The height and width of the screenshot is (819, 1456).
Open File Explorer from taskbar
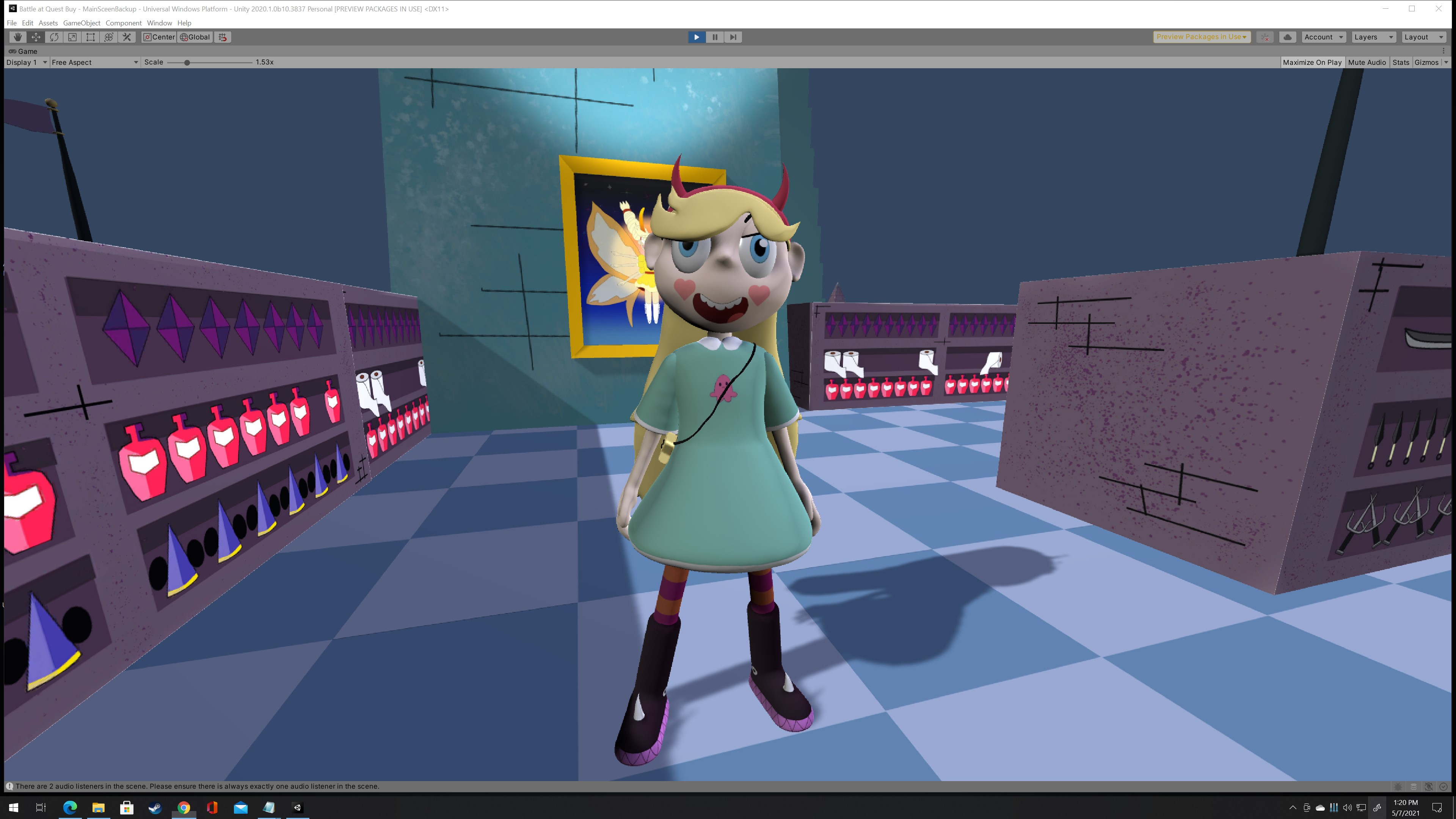[x=98, y=807]
